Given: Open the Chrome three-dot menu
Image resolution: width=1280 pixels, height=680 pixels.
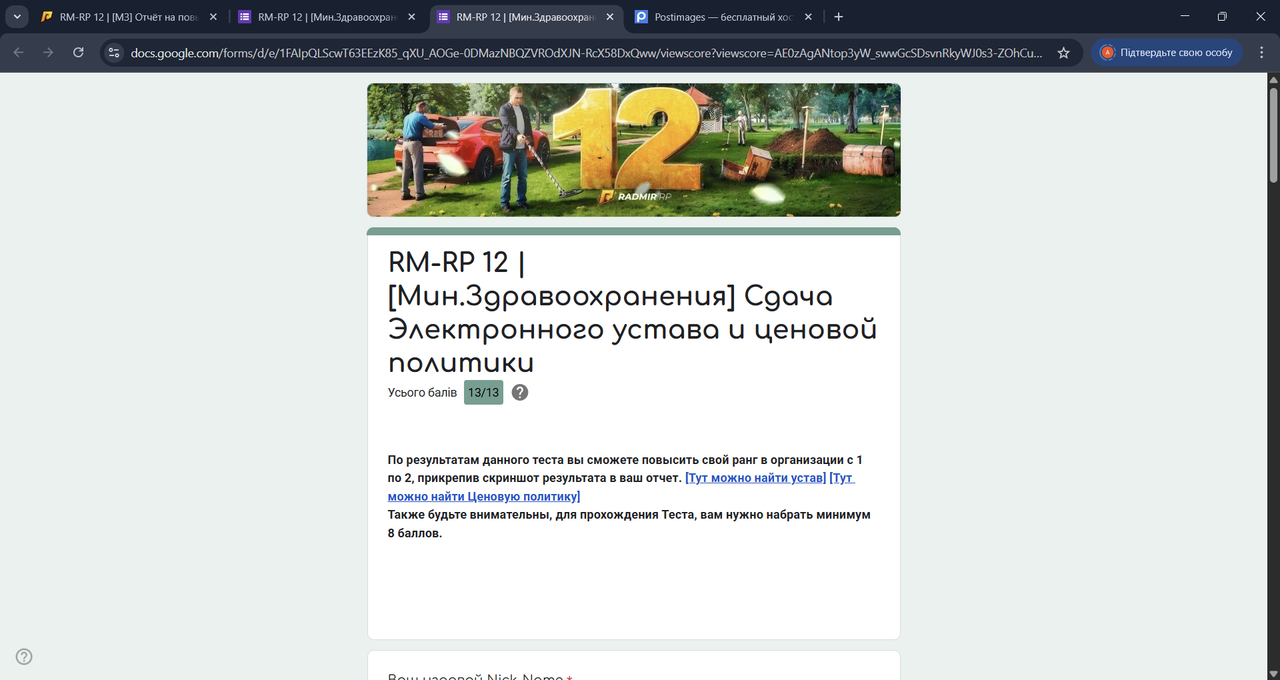Looking at the screenshot, I should (1261, 52).
